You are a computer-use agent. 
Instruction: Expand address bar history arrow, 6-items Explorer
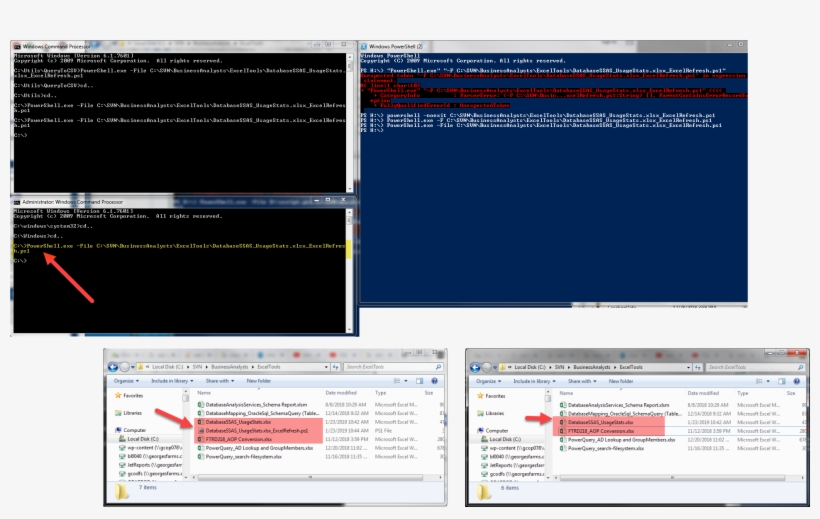(x=688, y=367)
